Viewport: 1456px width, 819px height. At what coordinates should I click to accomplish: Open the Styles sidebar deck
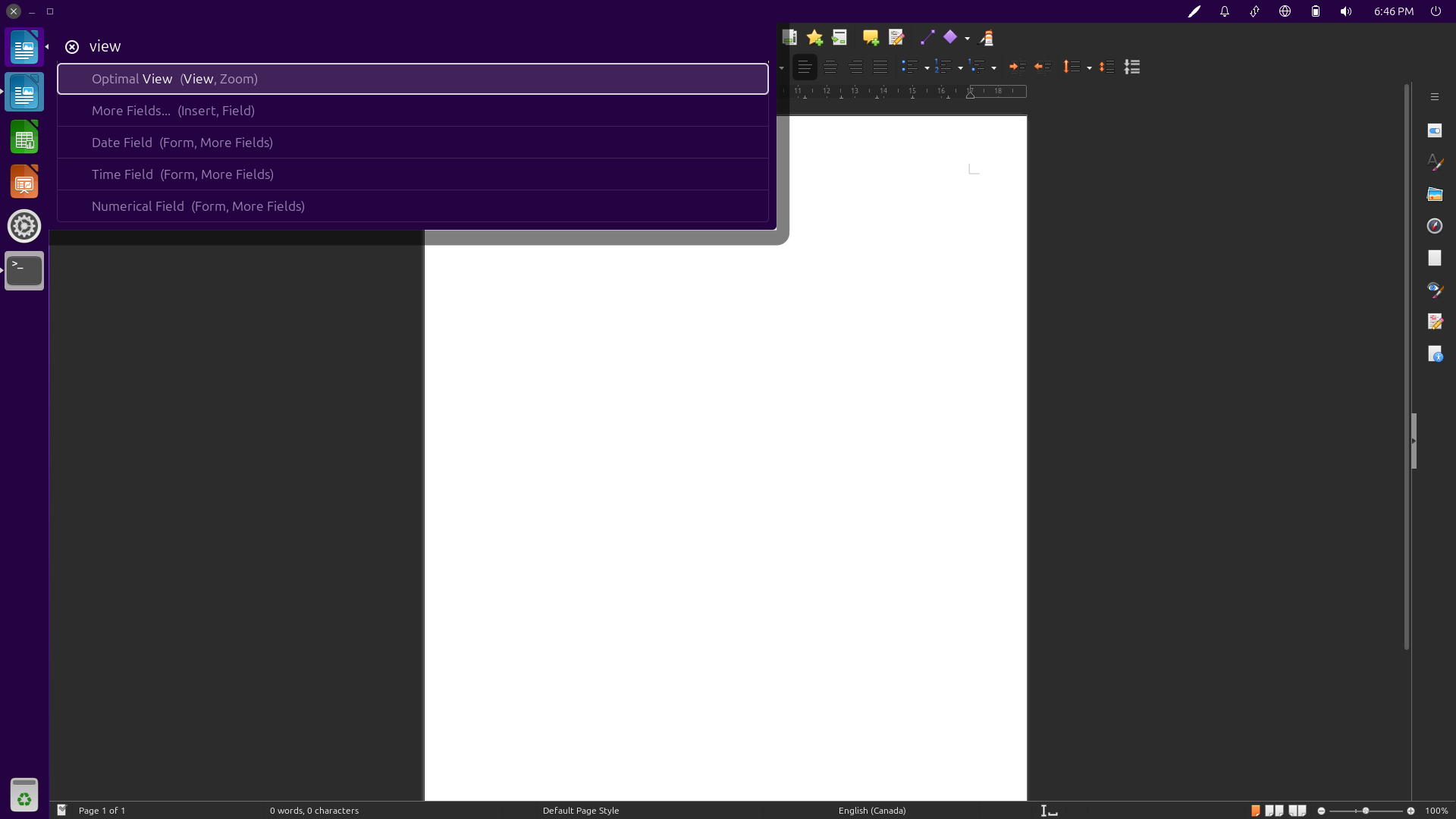pos(1434,162)
